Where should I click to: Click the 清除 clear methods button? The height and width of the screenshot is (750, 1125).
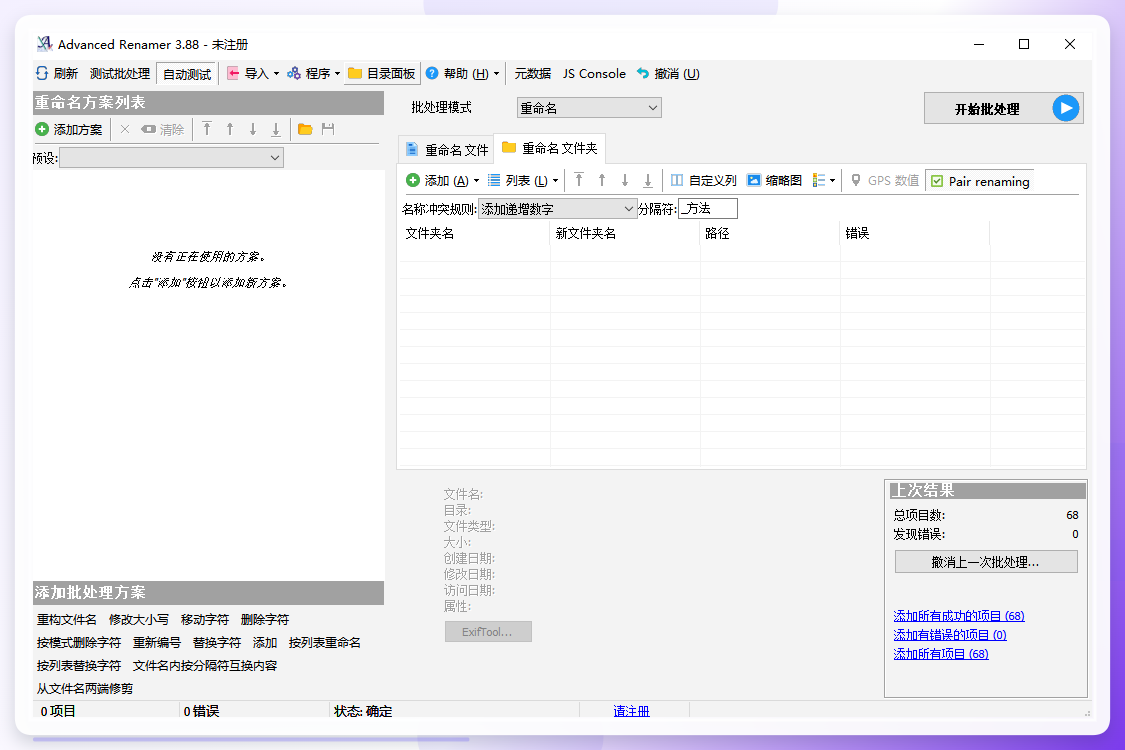tap(163, 129)
